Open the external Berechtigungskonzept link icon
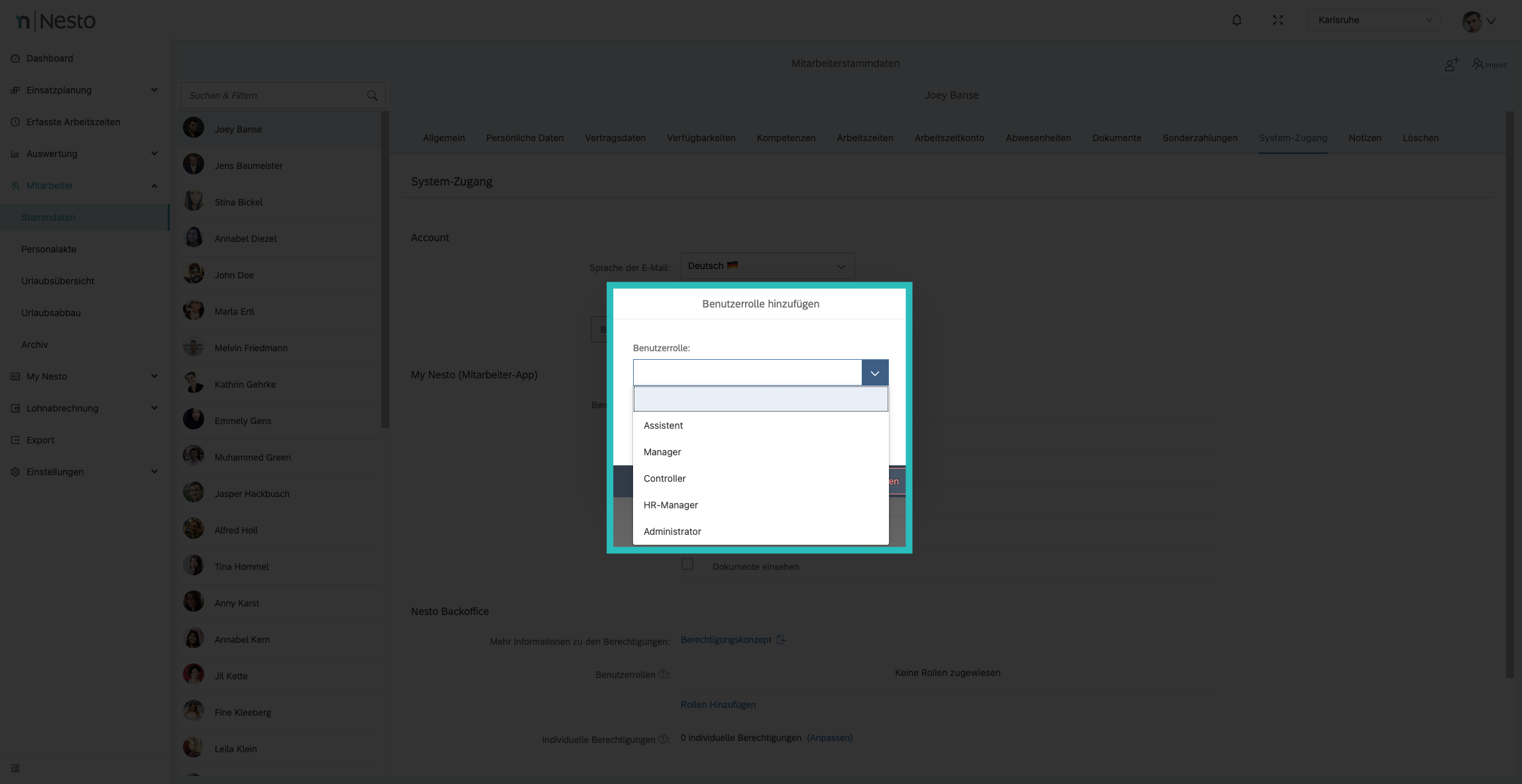This screenshot has width=1522, height=784. 781,640
